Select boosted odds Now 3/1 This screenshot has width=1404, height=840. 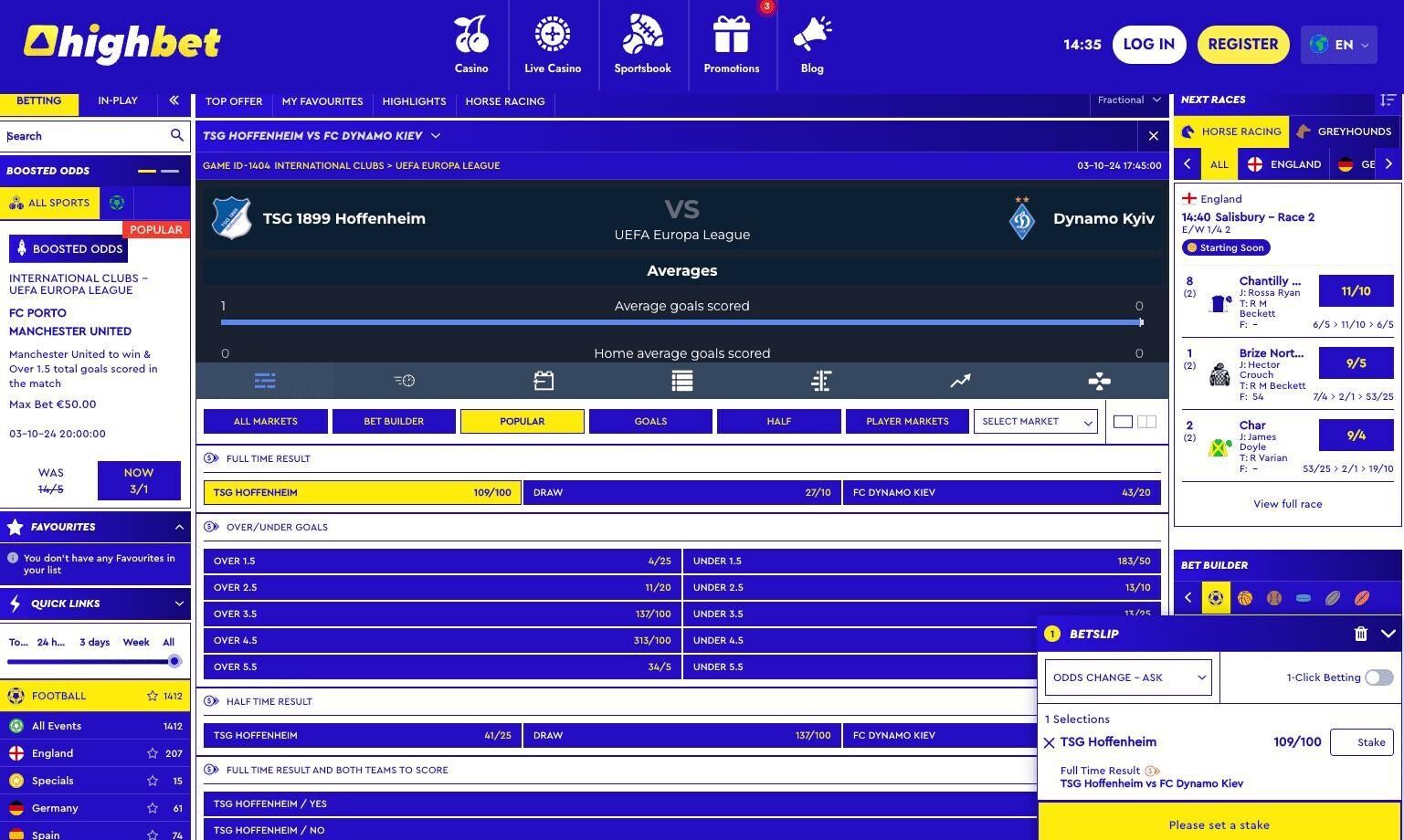tap(139, 480)
